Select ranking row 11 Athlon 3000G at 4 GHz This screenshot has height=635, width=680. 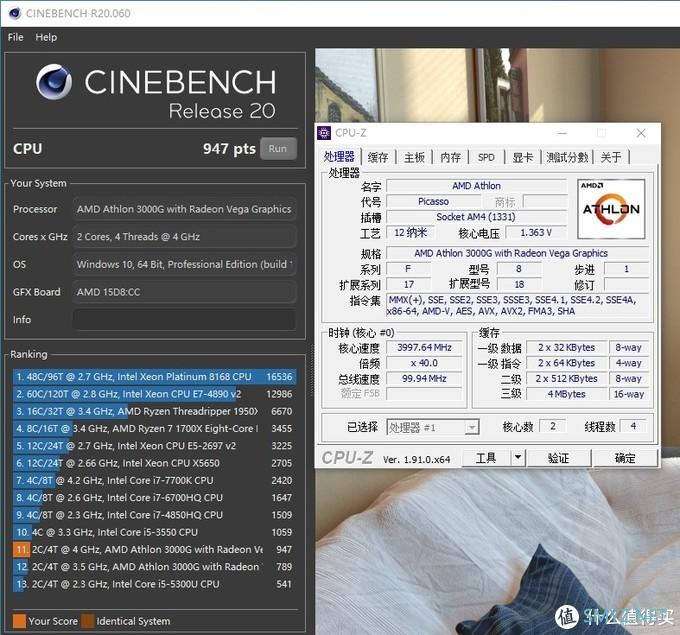click(x=154, y=550)
